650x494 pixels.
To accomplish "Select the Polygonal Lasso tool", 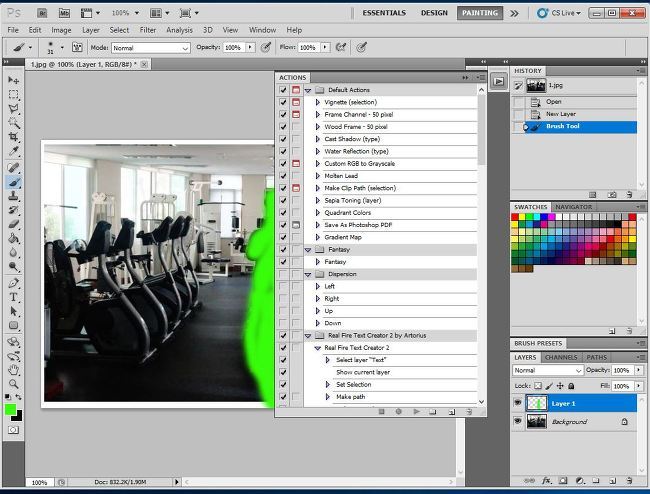I will point(13,109).
